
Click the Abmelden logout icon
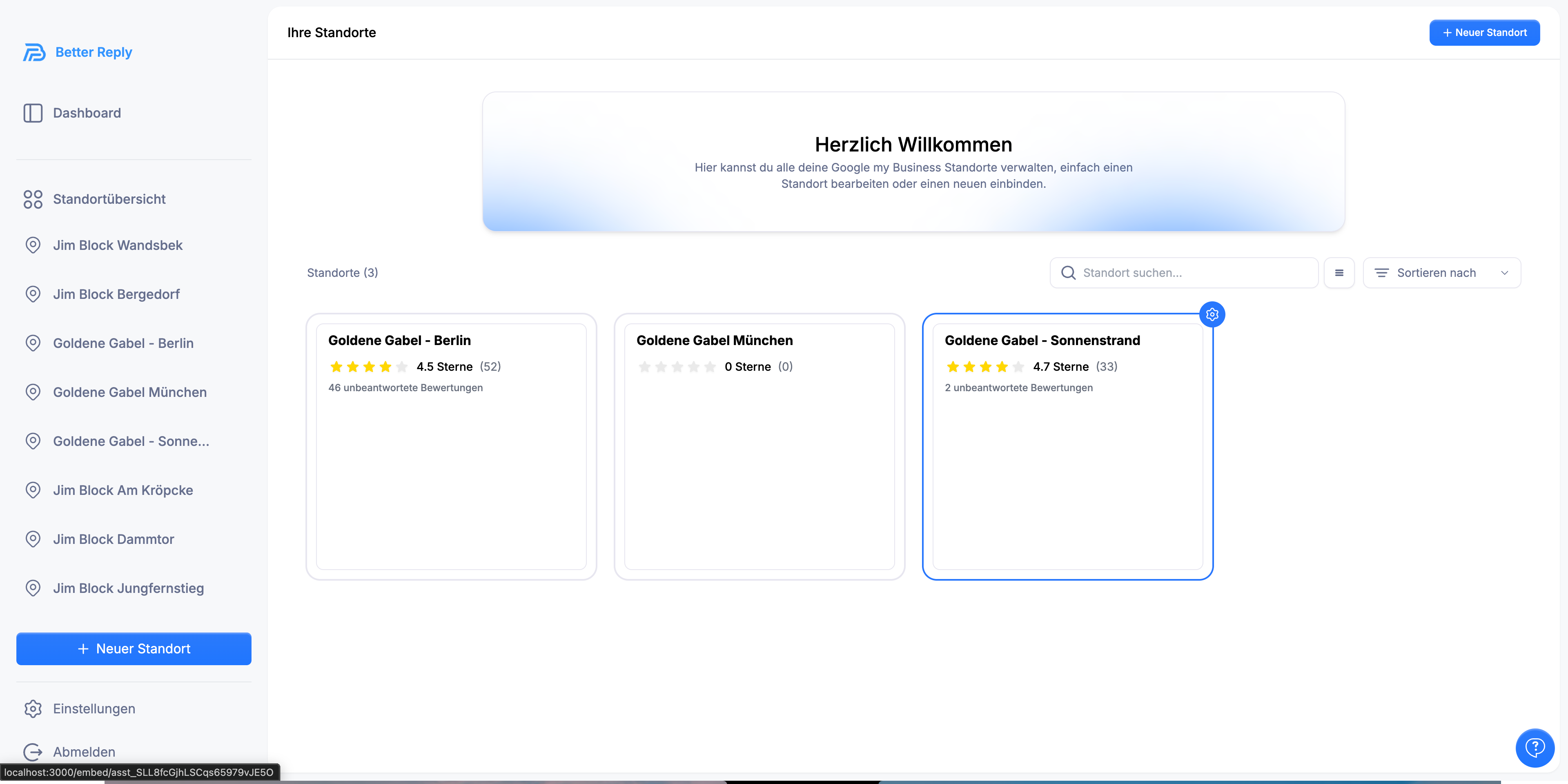click(x=33, y=752)
